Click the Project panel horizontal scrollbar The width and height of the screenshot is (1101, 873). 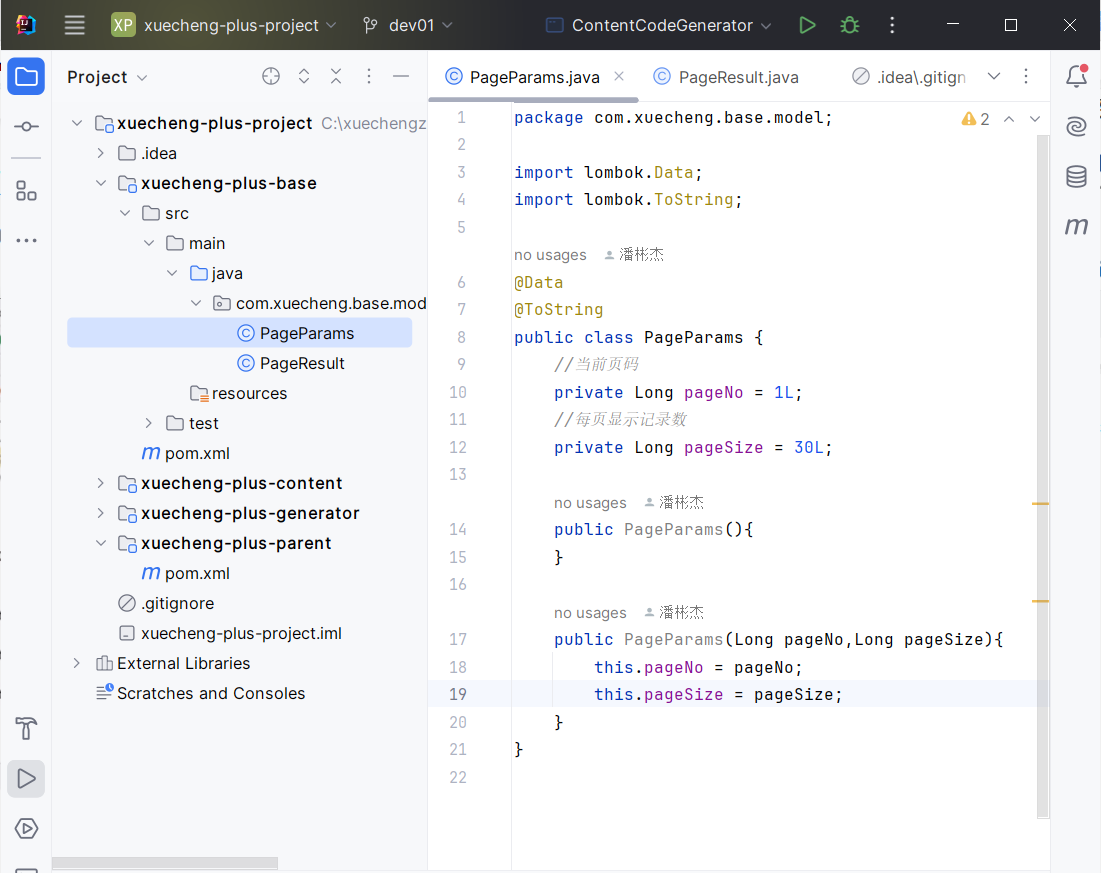click(165, 863)
